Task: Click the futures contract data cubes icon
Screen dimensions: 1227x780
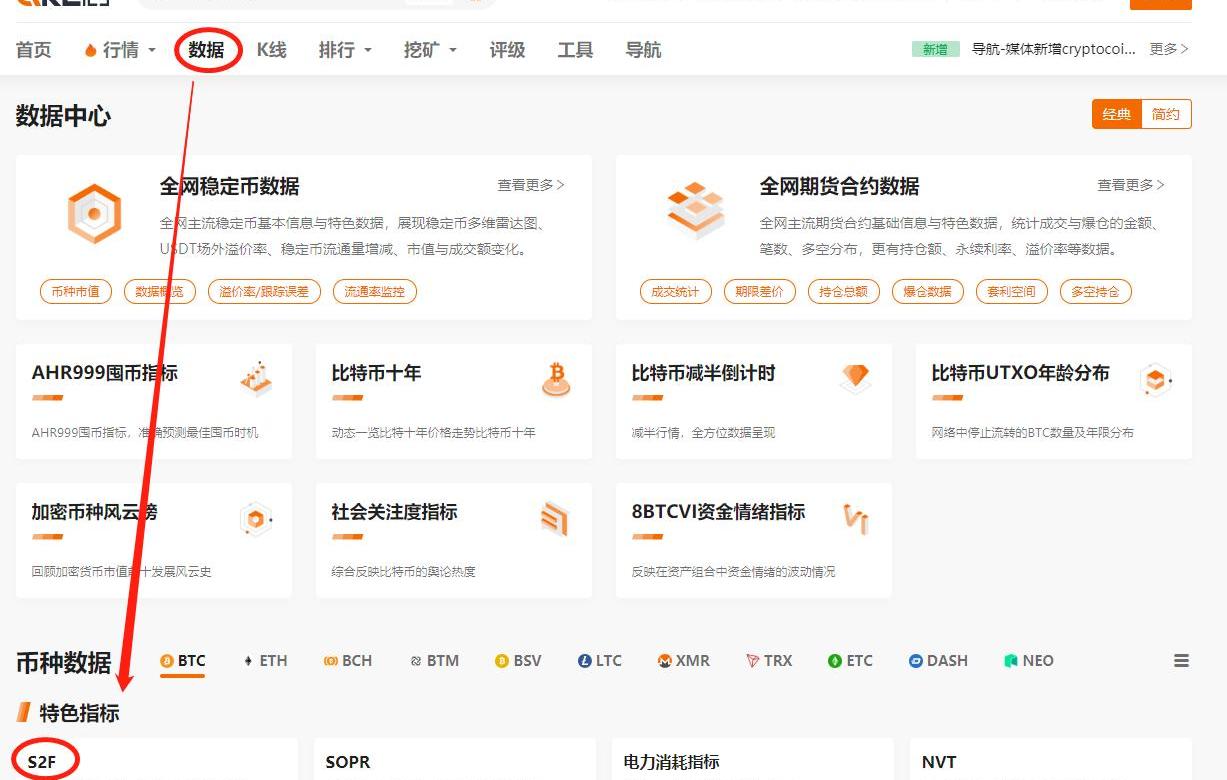Action: (696, 210)
